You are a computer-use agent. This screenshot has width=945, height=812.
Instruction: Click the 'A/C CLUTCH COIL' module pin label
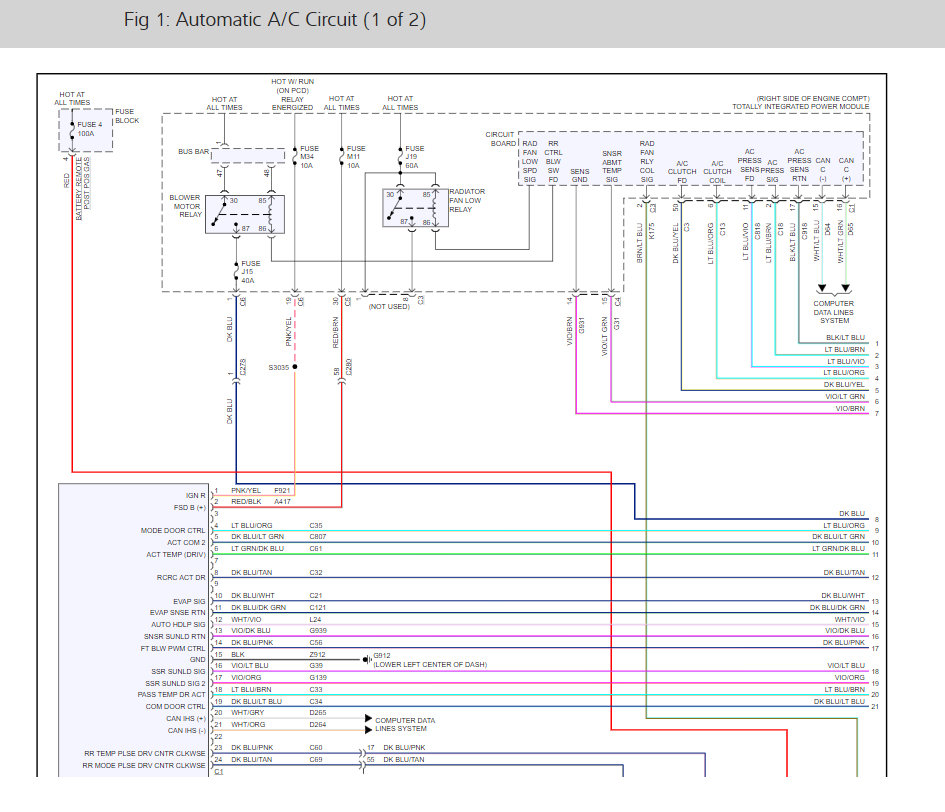tap(717, 172)
